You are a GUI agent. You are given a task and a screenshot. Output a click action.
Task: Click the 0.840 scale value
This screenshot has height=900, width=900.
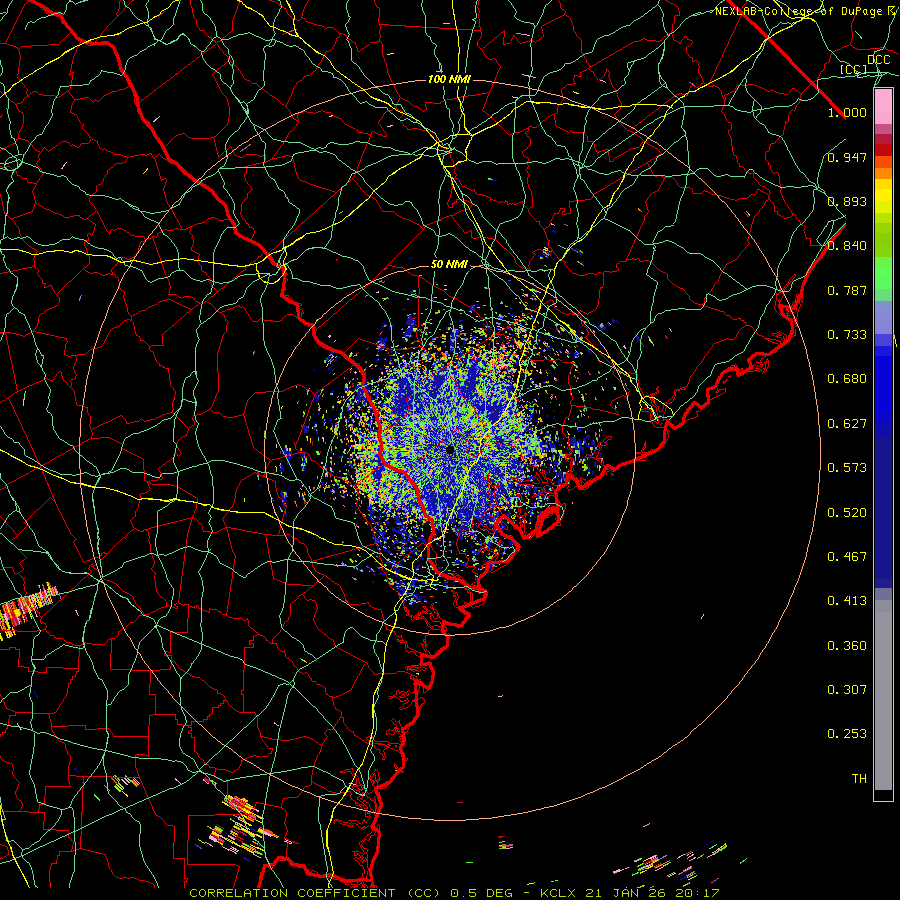pos(847,246)
